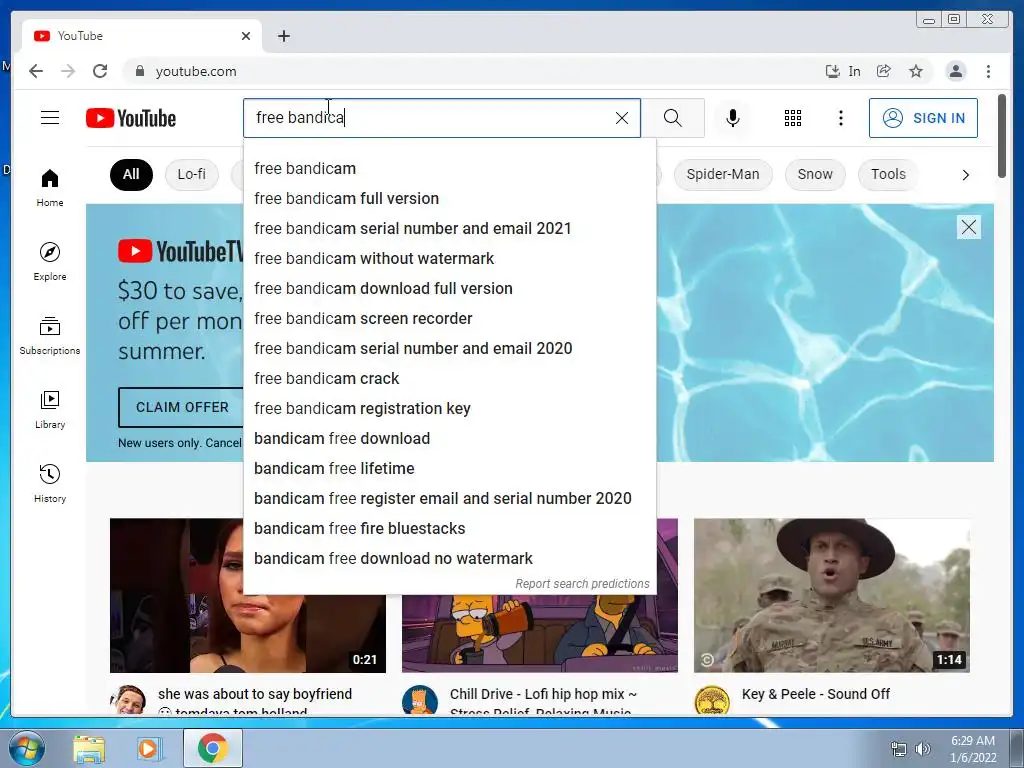Open Explore in the sidebar
Image resolution: width=1024 pixels, height=768 pixels.
(x=50, y=261)
